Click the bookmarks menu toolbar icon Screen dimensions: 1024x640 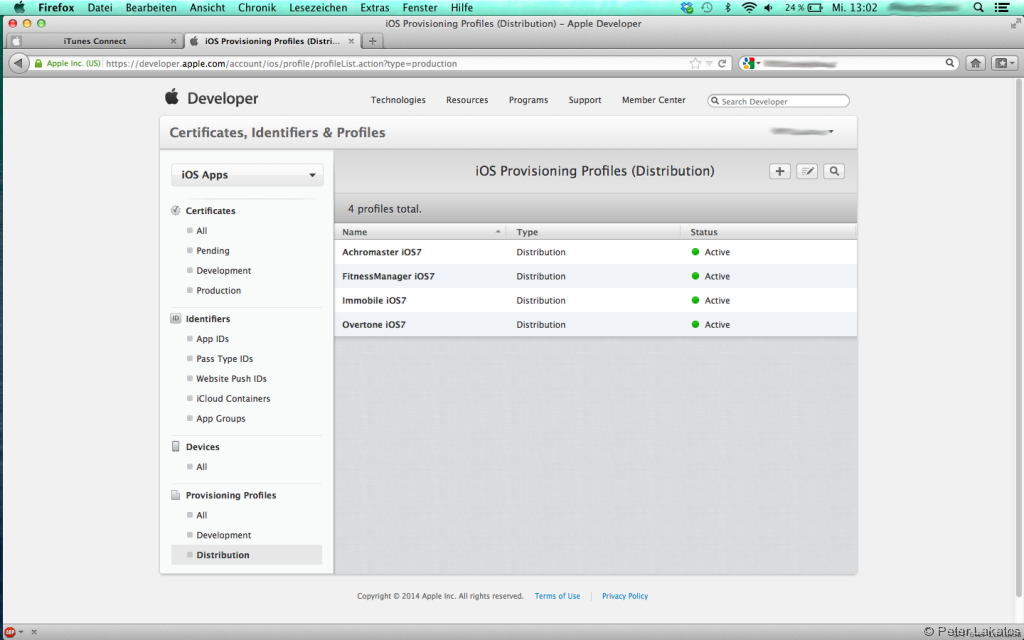click(1004, 63)
